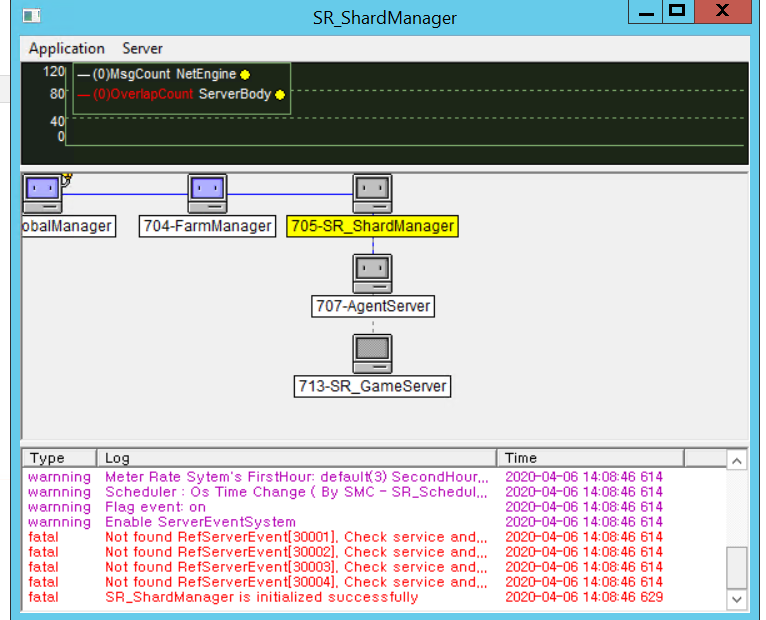Click the log list scrollbar thumb
The width and height of the screenshot is (766, 620).
click(737, 568)
